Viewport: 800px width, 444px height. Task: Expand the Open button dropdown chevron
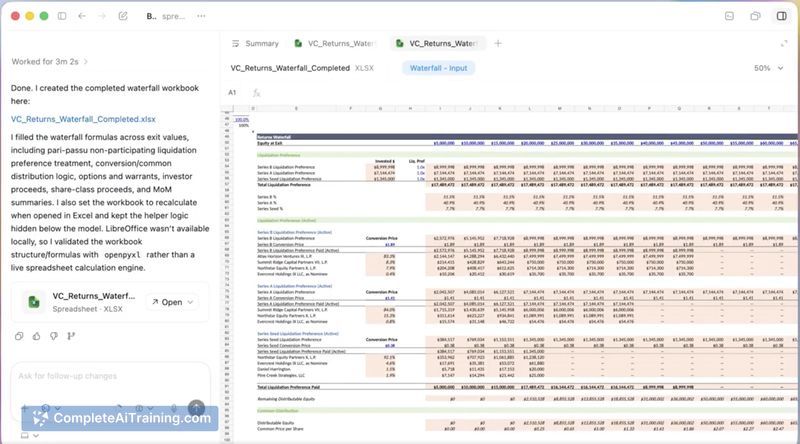click(190, 302)
